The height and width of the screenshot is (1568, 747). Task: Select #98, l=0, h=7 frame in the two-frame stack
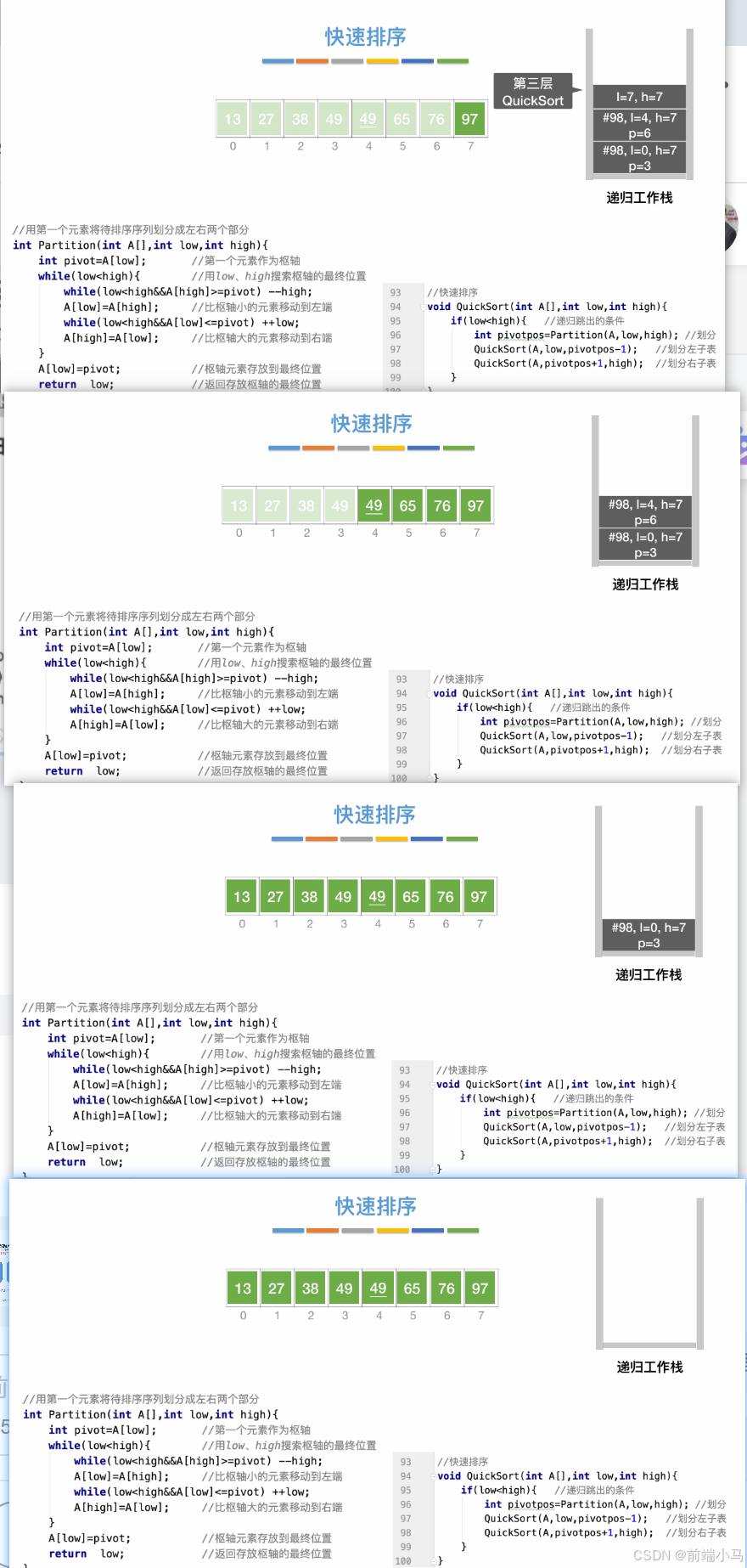(645, 544)
